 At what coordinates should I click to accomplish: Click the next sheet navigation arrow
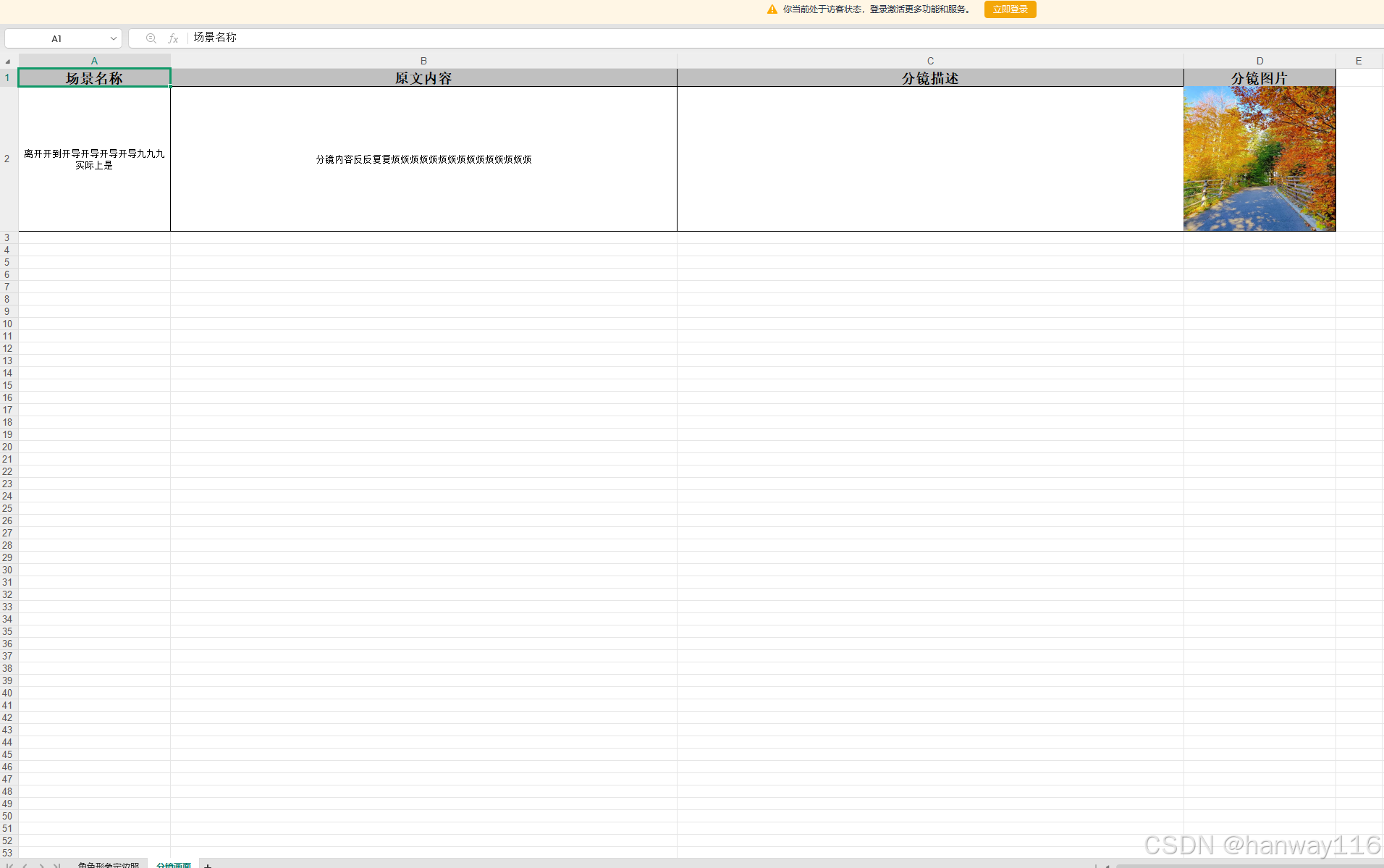tap(41, 866)
